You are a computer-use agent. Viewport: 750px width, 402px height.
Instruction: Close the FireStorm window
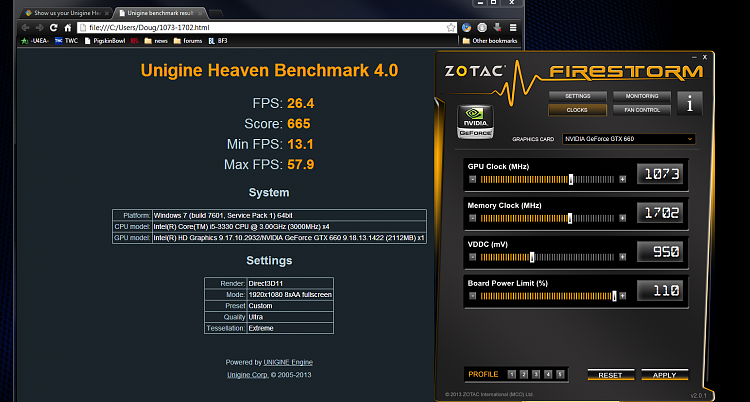point(705,57)
